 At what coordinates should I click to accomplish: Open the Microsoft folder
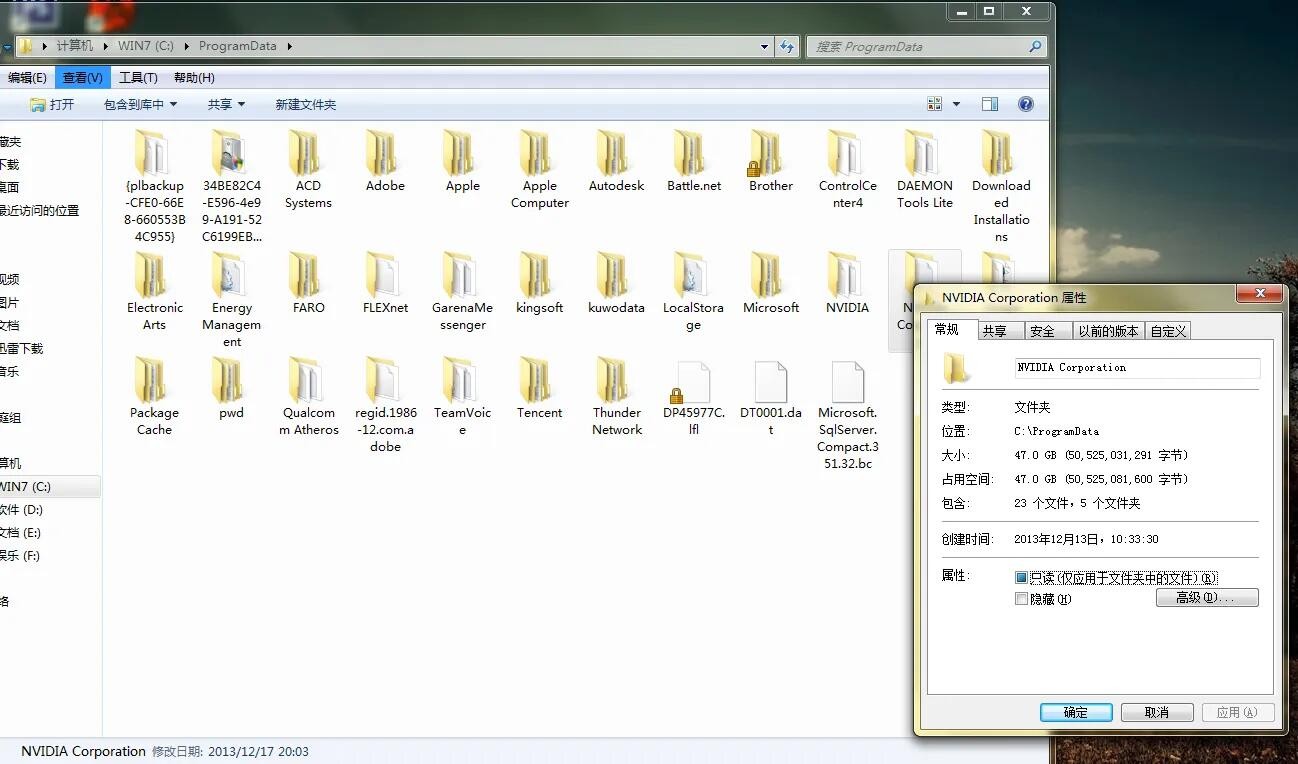click(770, 282)
